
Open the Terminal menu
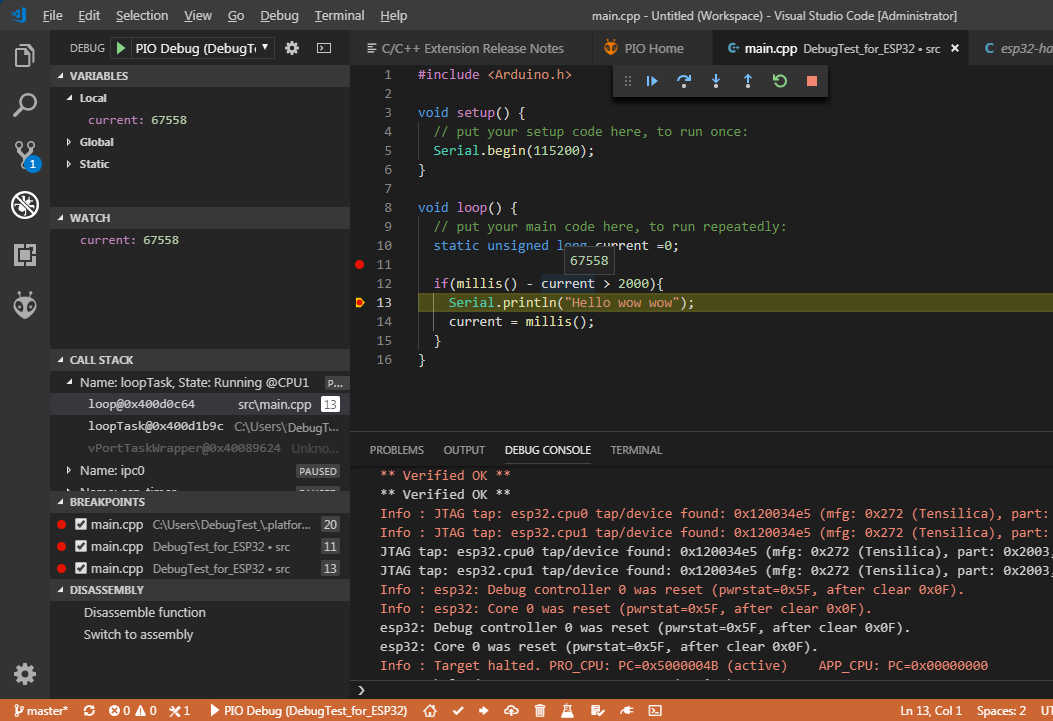[339, 16]
